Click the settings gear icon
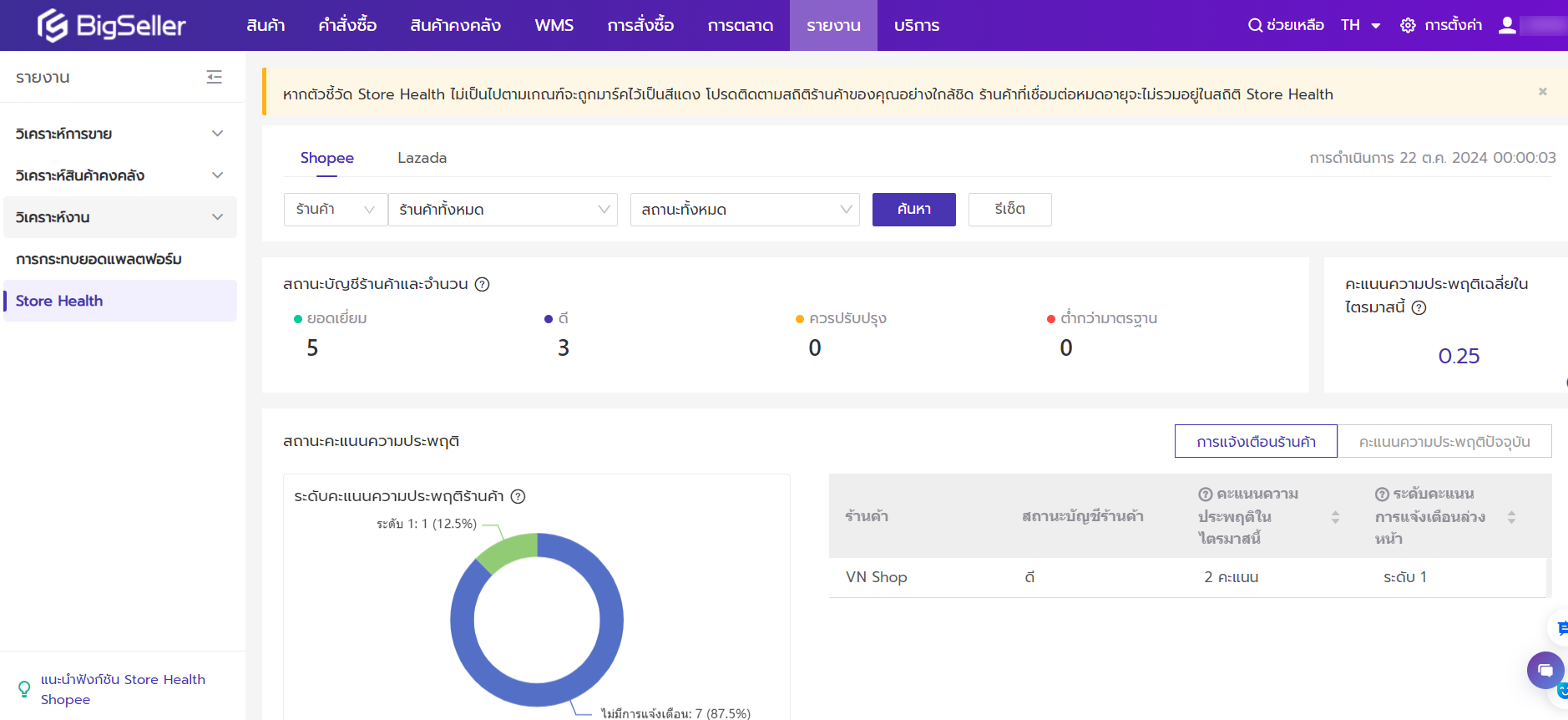 coord(1408,25)
